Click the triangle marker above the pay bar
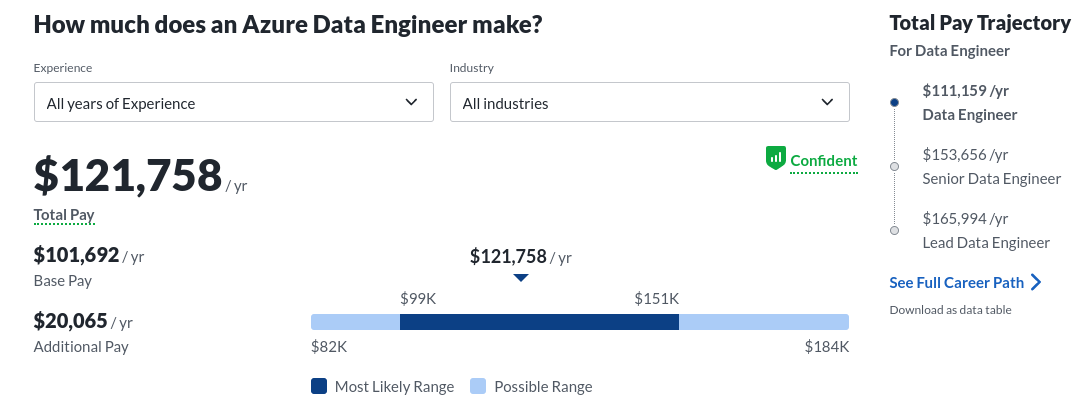Screen dimensions: 1084x400 point(520,278)
